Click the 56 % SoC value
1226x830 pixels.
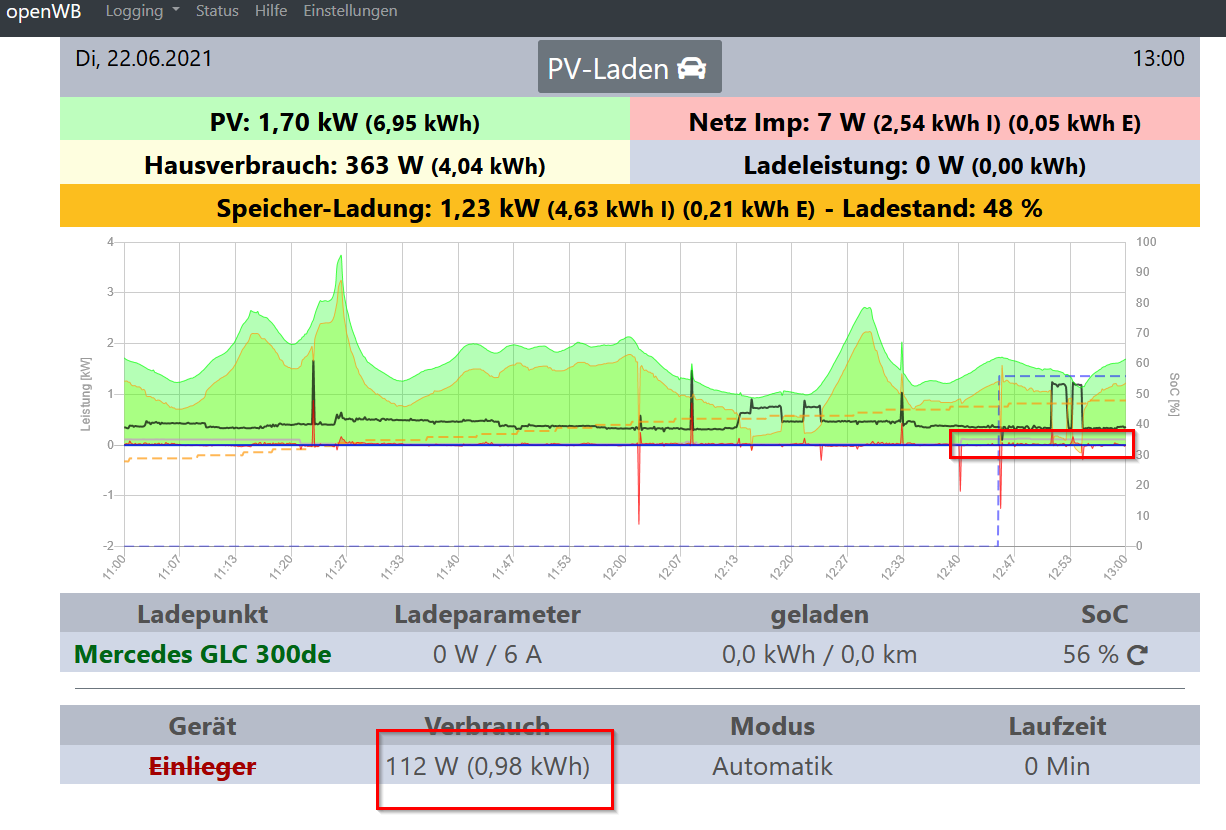tap(1091, 656)
